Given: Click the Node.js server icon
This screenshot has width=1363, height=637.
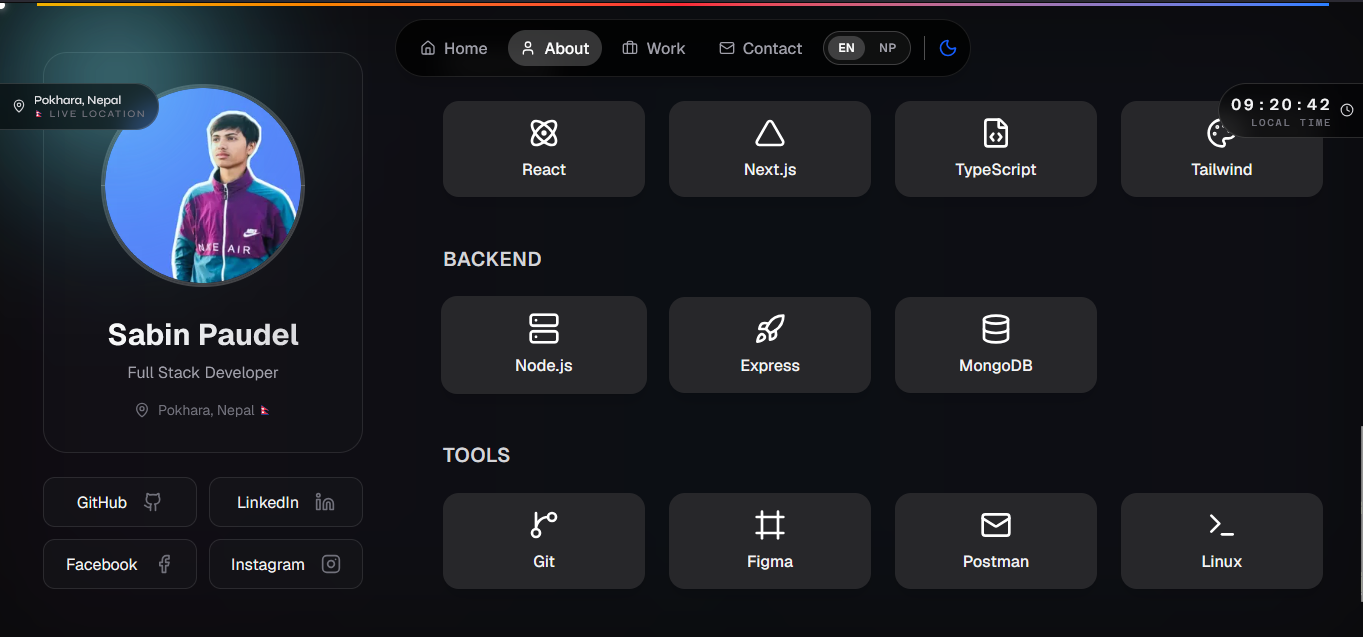Looking at the screenshot, I should (544, 329).
